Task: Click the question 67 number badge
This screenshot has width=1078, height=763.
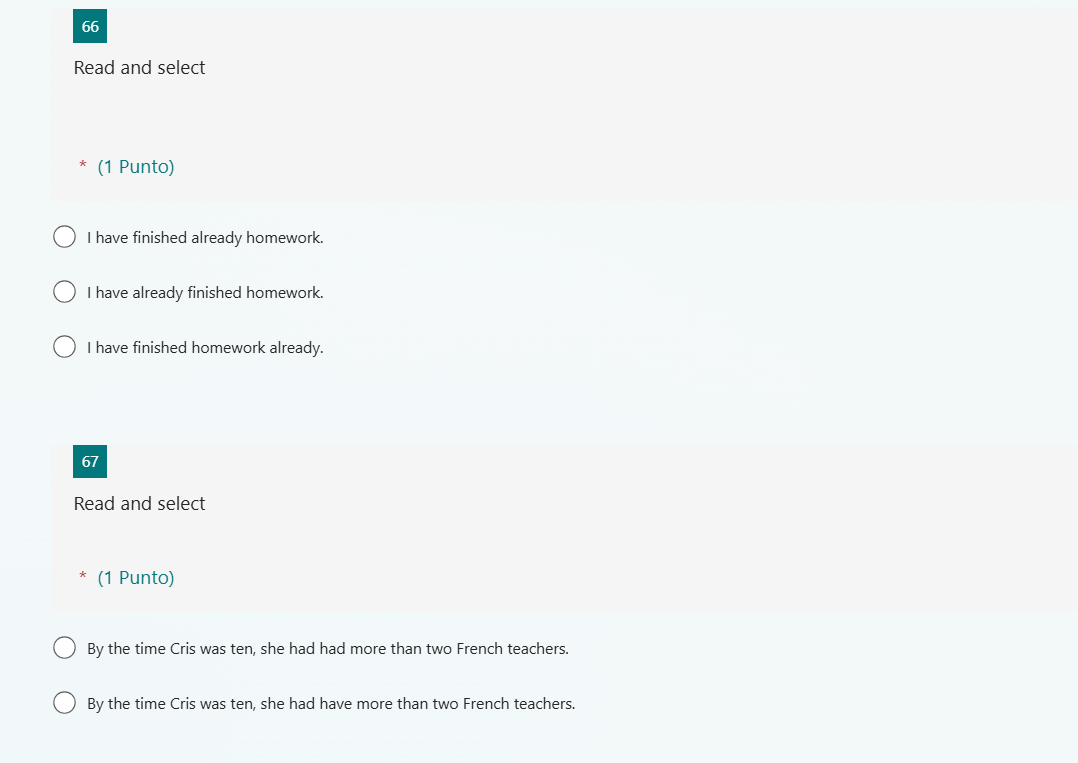Action: coord(90,461)
